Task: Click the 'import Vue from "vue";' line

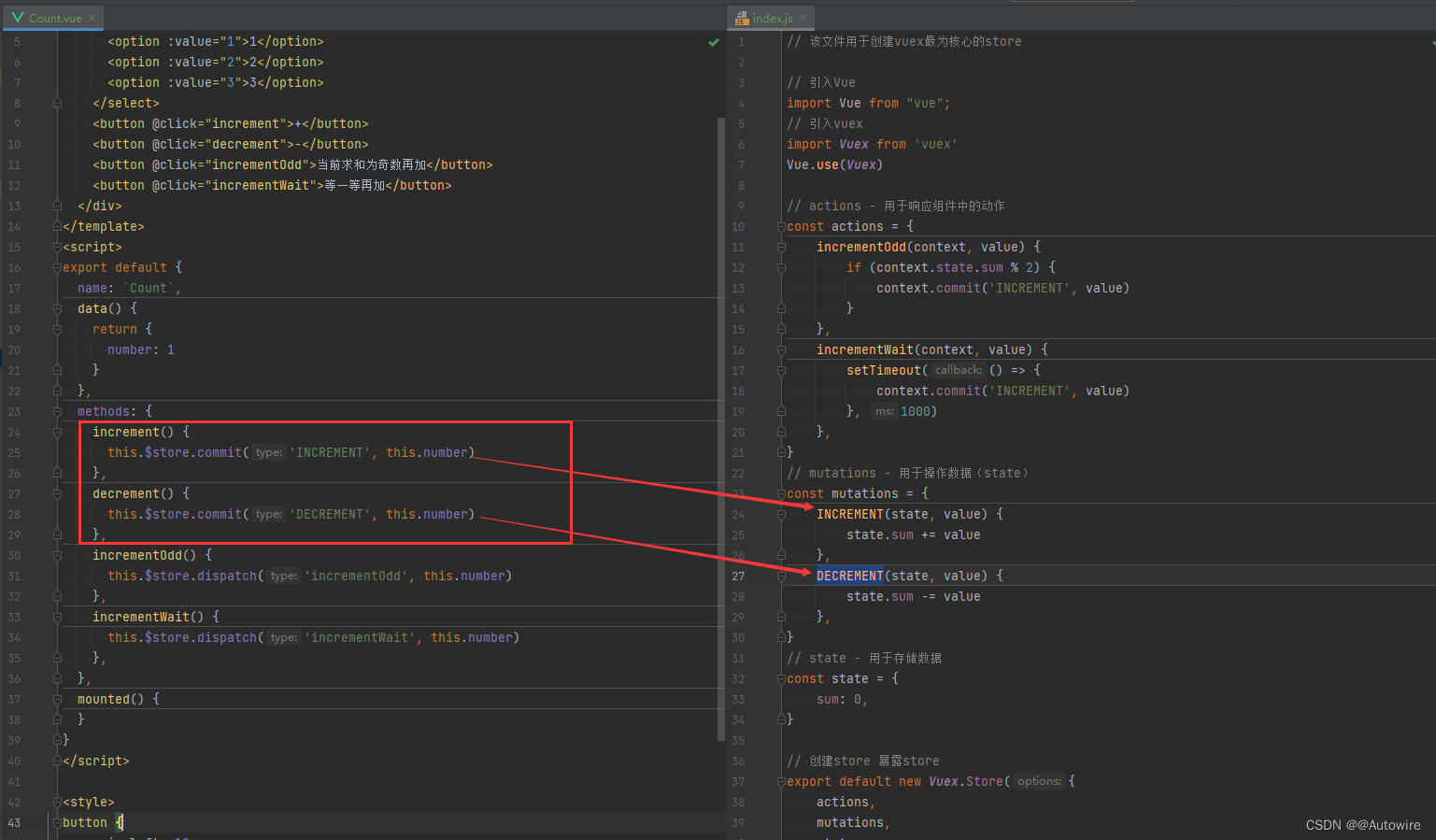Action: [869, 103]
